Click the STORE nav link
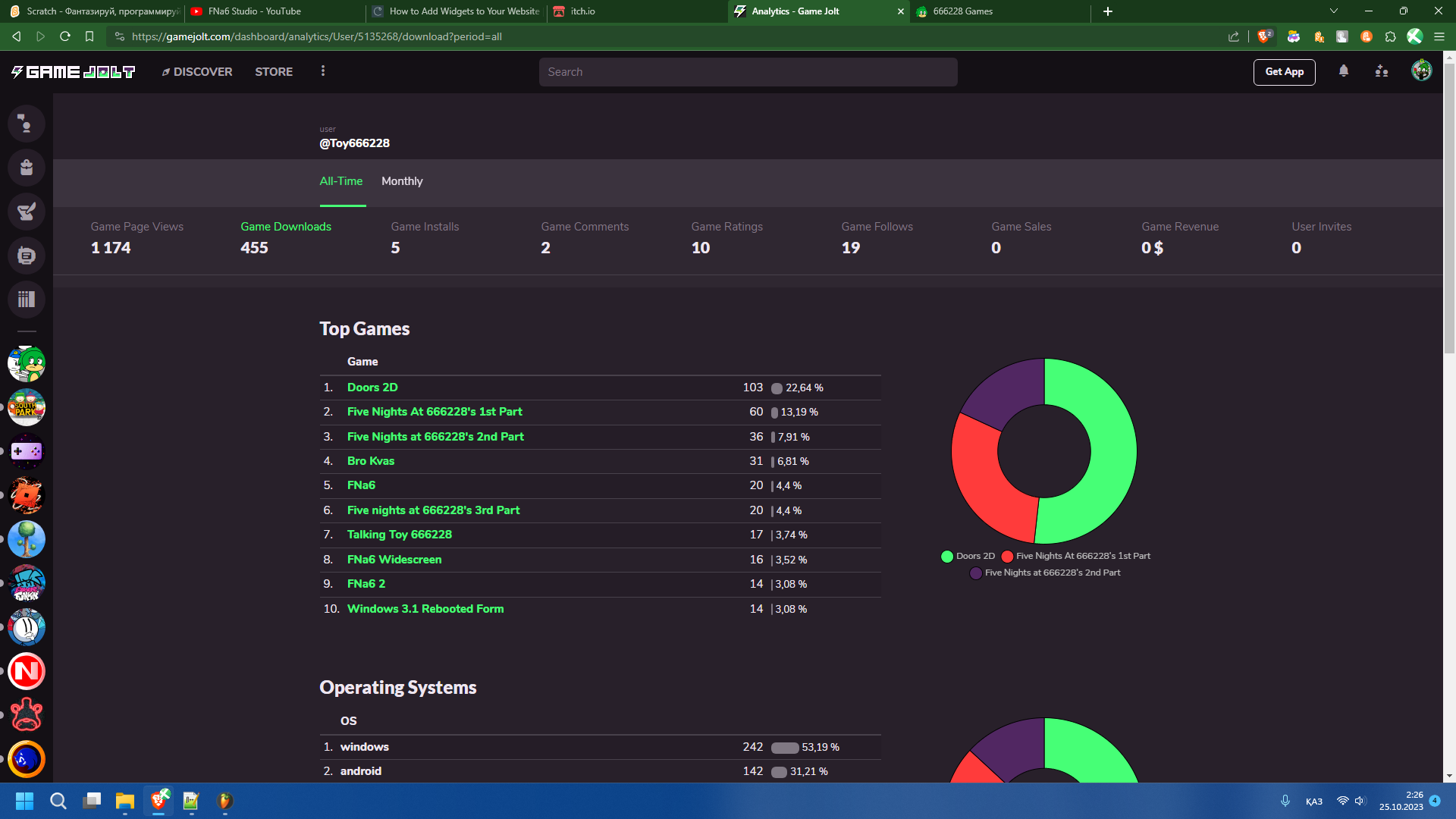 (x=274, y=72)
